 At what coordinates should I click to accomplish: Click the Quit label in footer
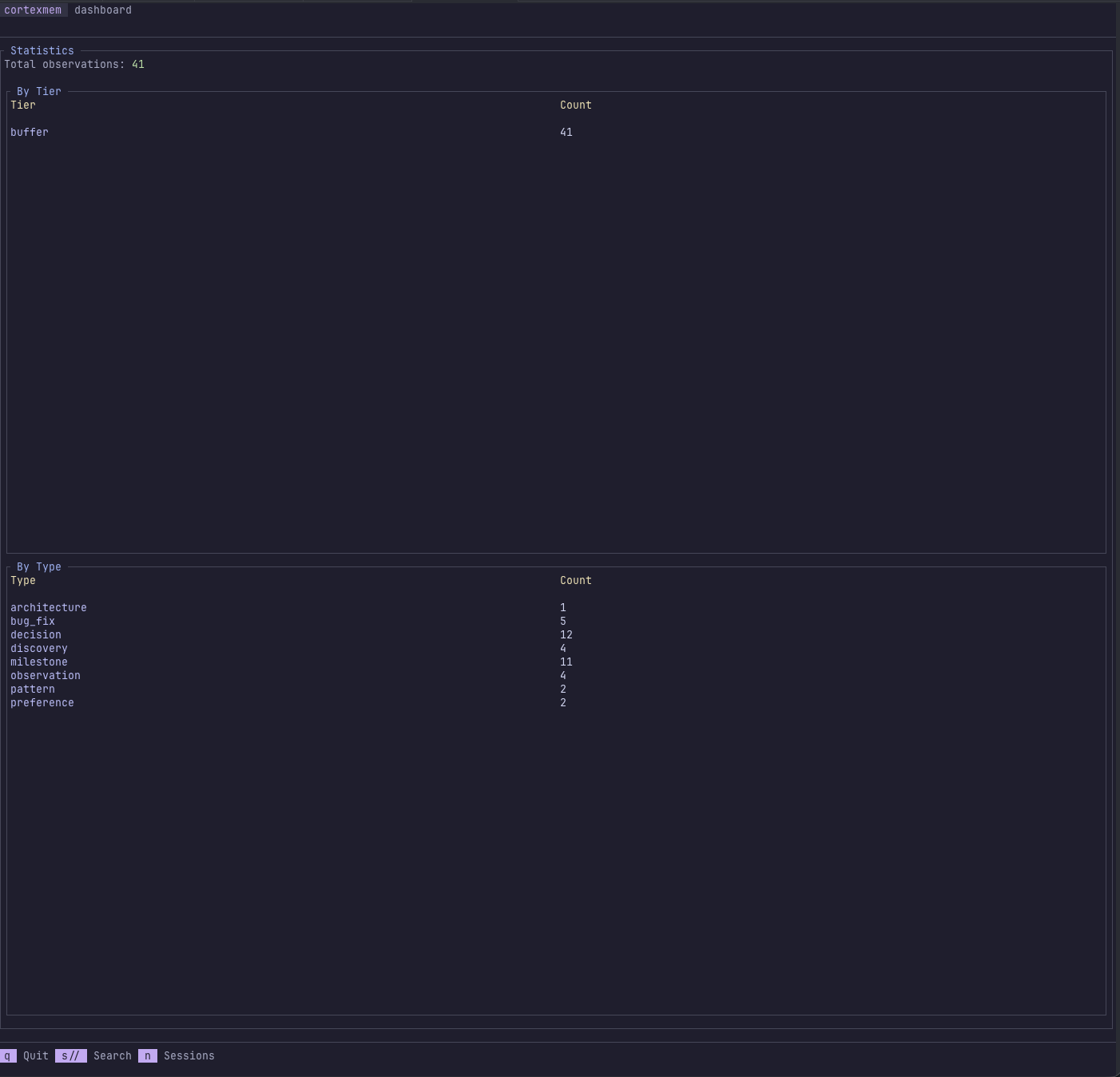(x=36, y=1056)
